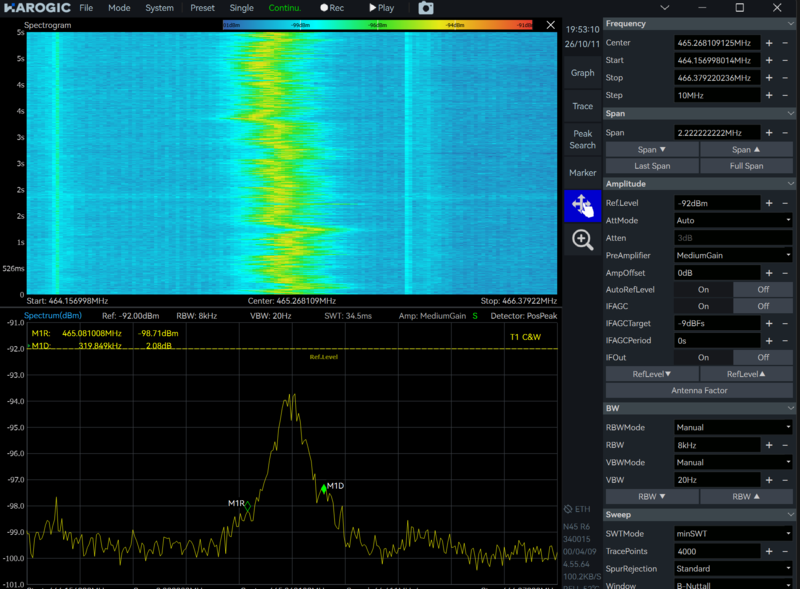Open the Trace side tab
Viewport: 800px width, 589px height.
[x=583, y=107]
